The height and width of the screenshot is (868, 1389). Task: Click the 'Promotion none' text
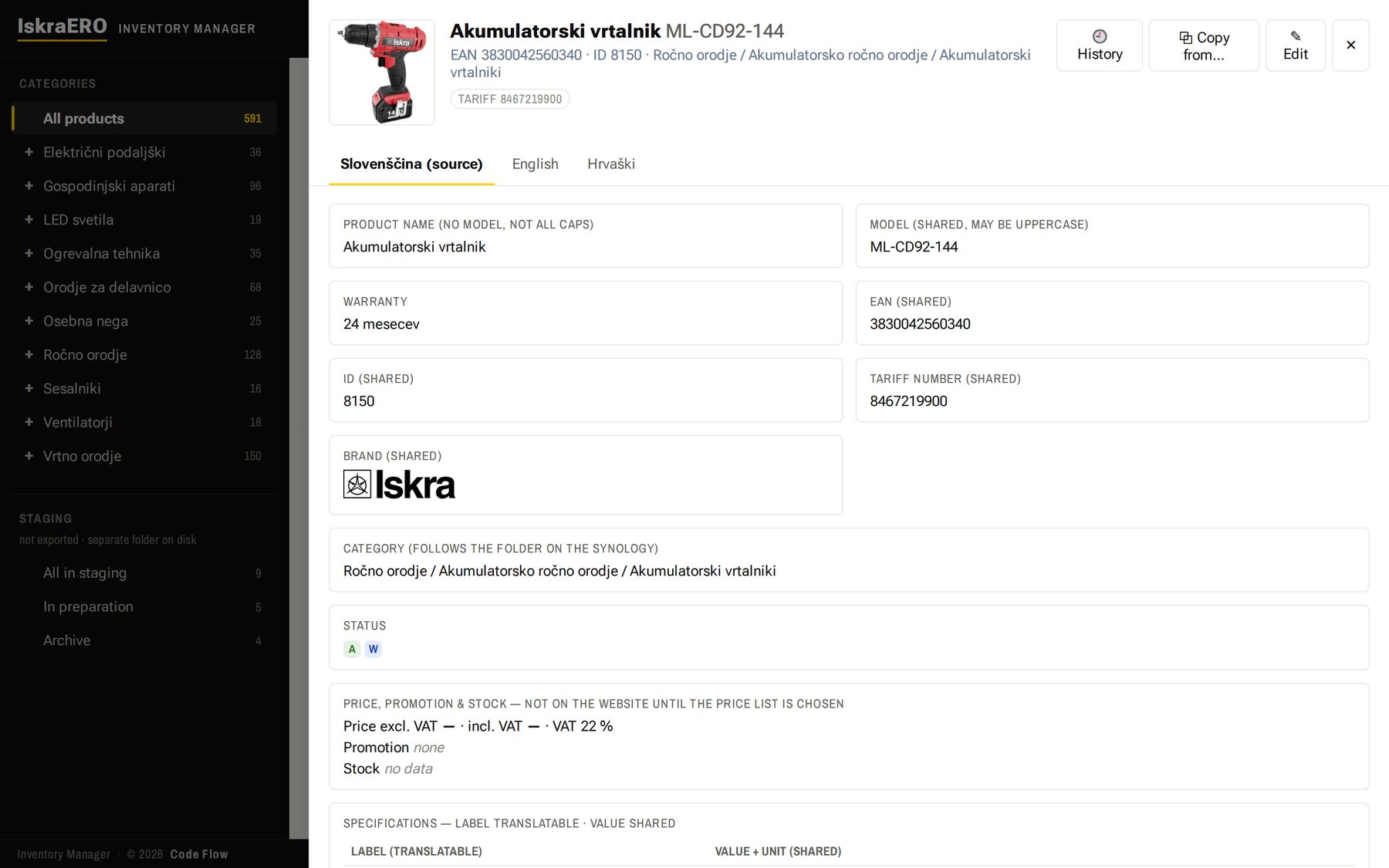tap(394, 748)
